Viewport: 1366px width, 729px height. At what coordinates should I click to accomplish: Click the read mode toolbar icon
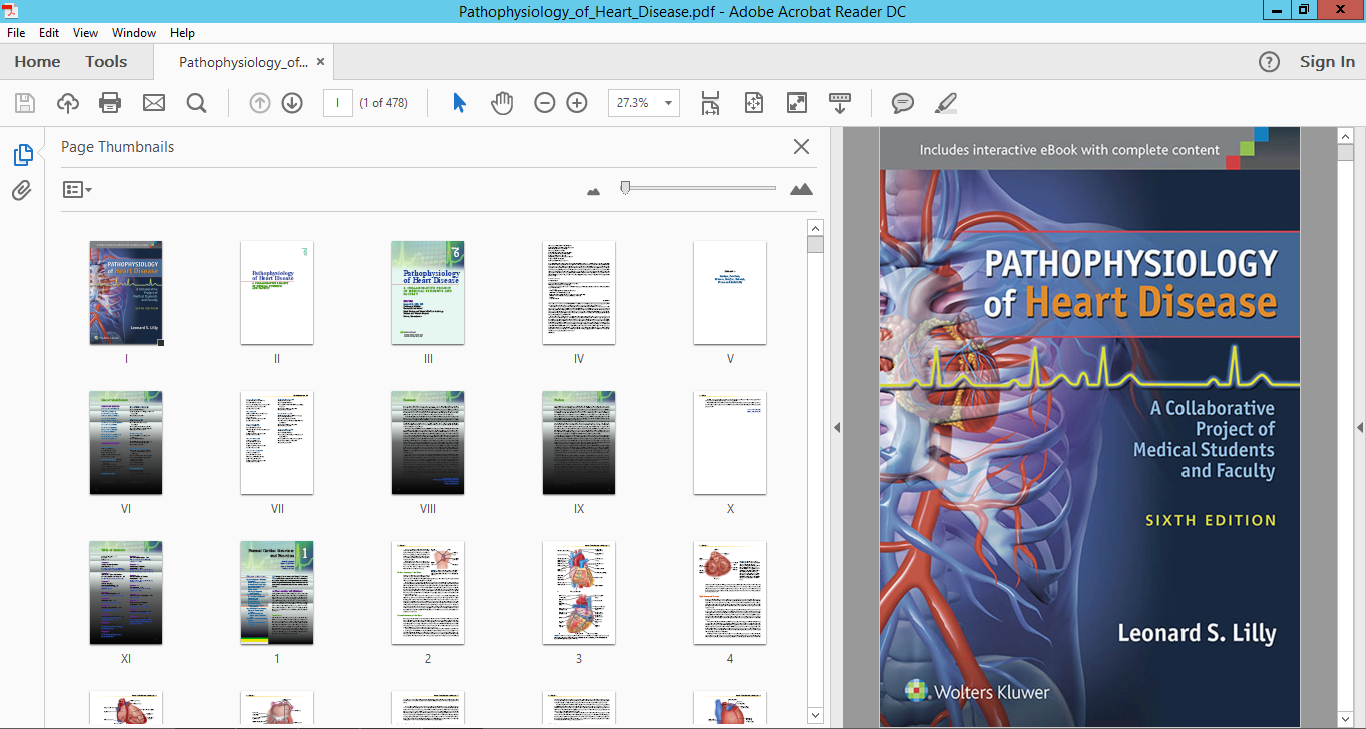[840, 103]
